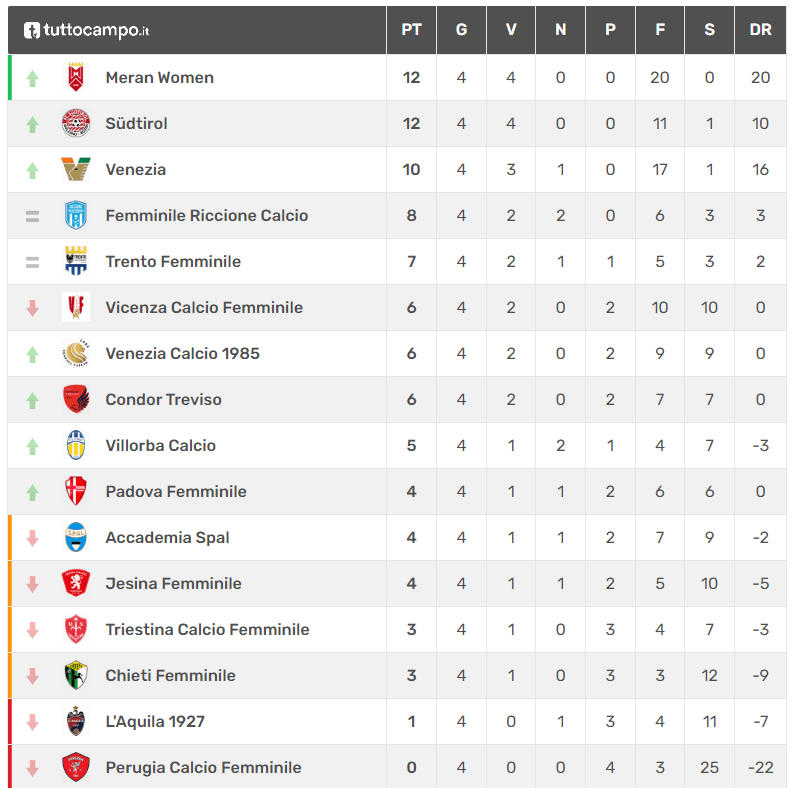Click the PT points column header

(411, 30)
